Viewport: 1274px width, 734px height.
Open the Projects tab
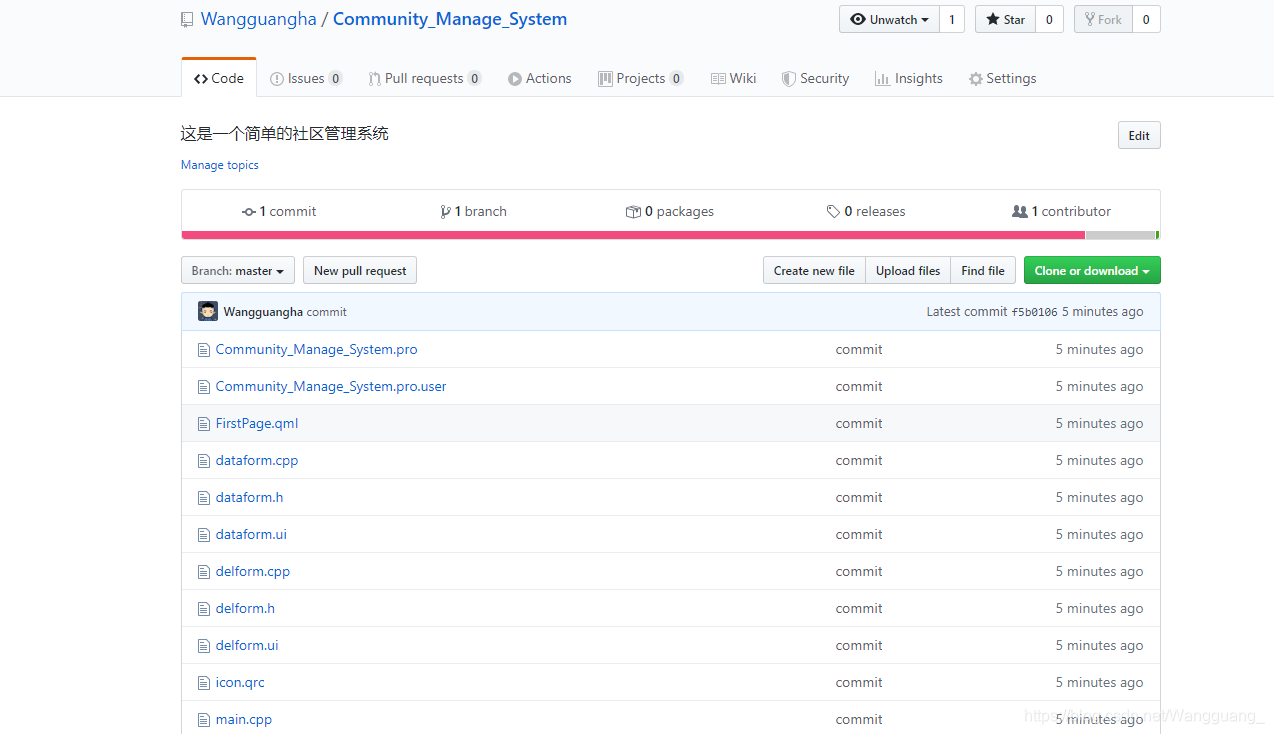point(641,78)
